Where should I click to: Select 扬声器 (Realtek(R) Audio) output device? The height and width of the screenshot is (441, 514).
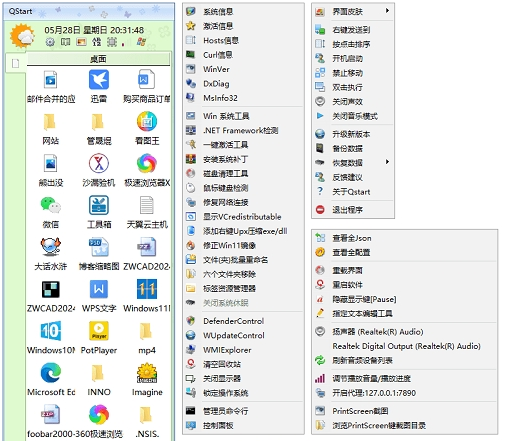click(405, 332)
